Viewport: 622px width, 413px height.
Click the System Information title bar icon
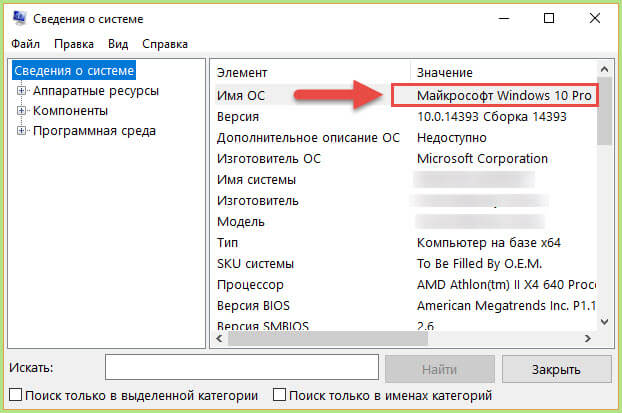tap(20, 20)
